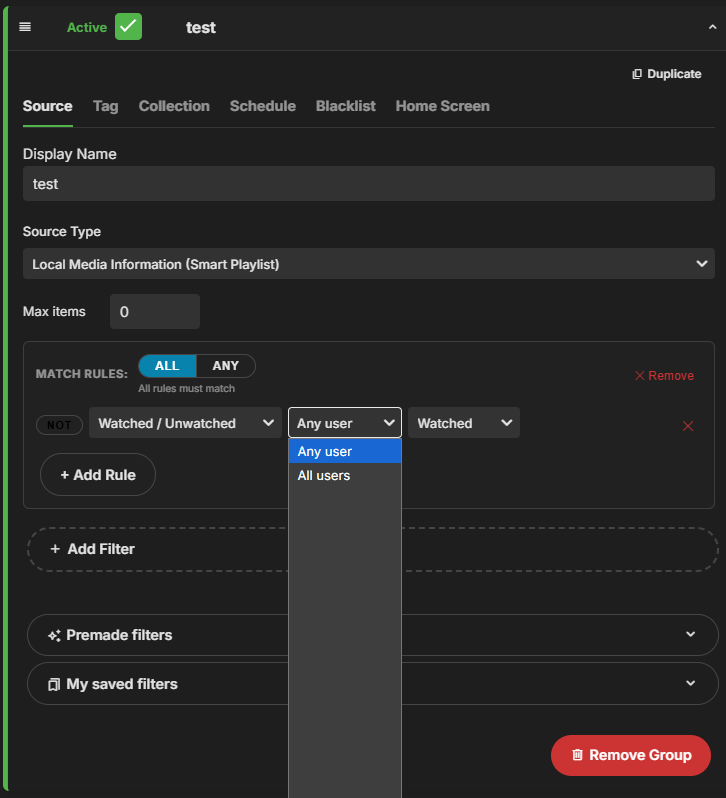This screenshot has height=798, width=726.
Task: Set match rules to ALL
Action: [167, 366]
